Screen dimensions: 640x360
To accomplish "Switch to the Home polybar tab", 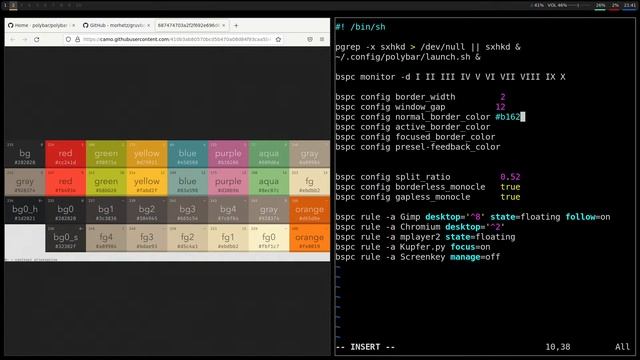I will click(41, 25).
